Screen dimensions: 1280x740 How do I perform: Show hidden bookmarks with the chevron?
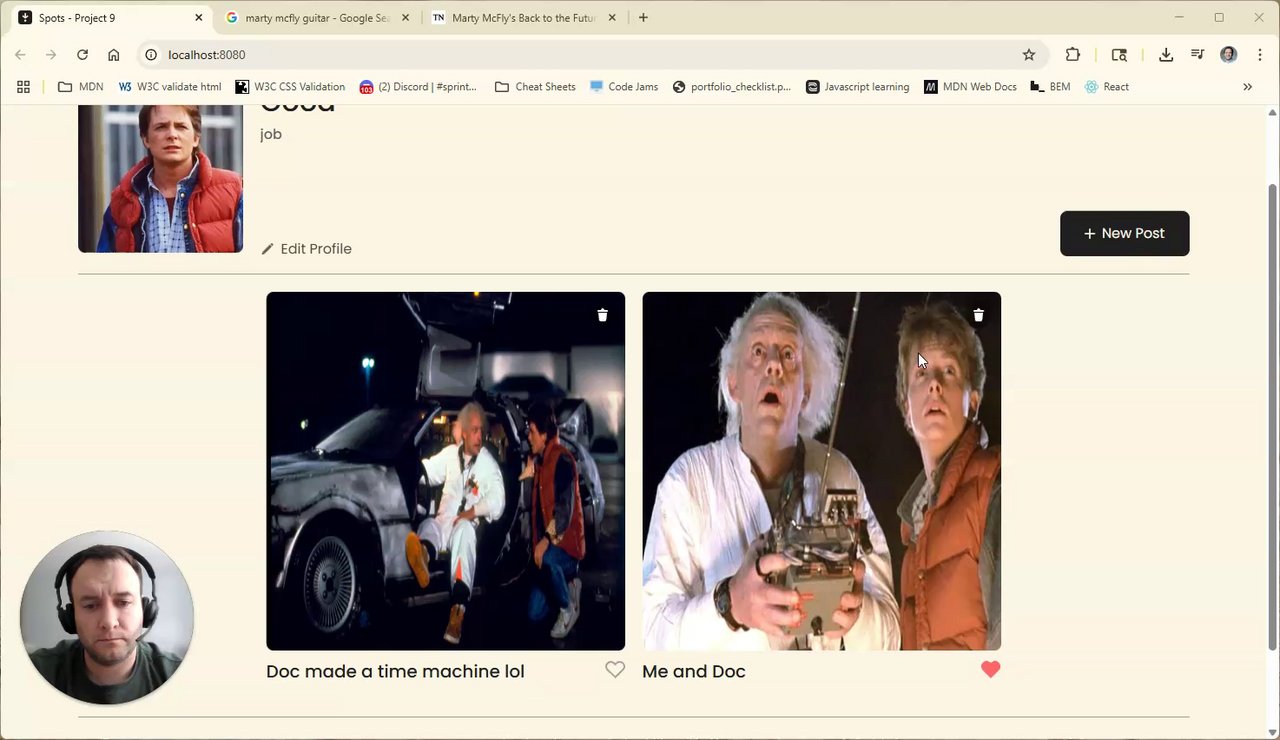(1247, 87)
